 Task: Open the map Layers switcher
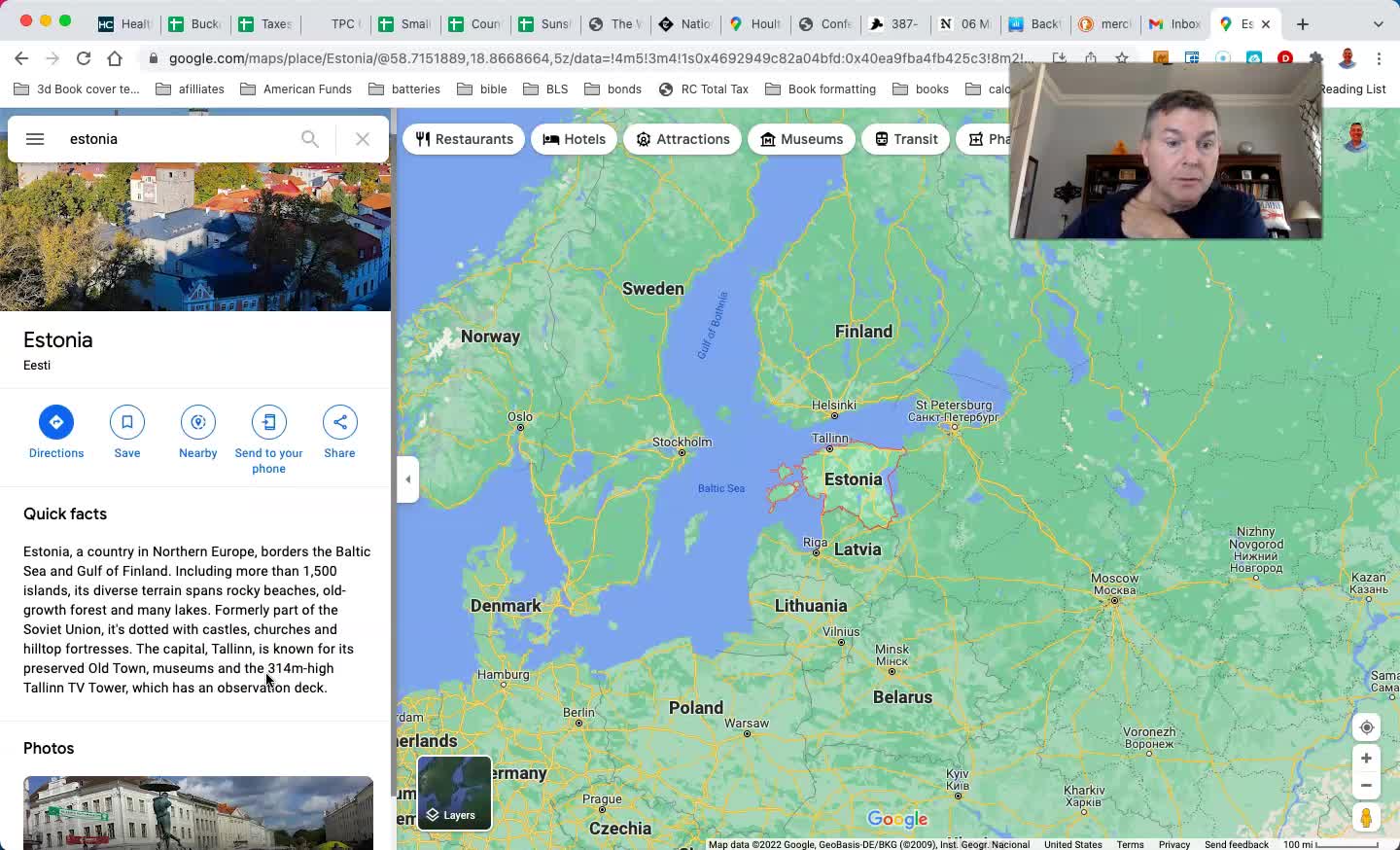pos(454,794)
